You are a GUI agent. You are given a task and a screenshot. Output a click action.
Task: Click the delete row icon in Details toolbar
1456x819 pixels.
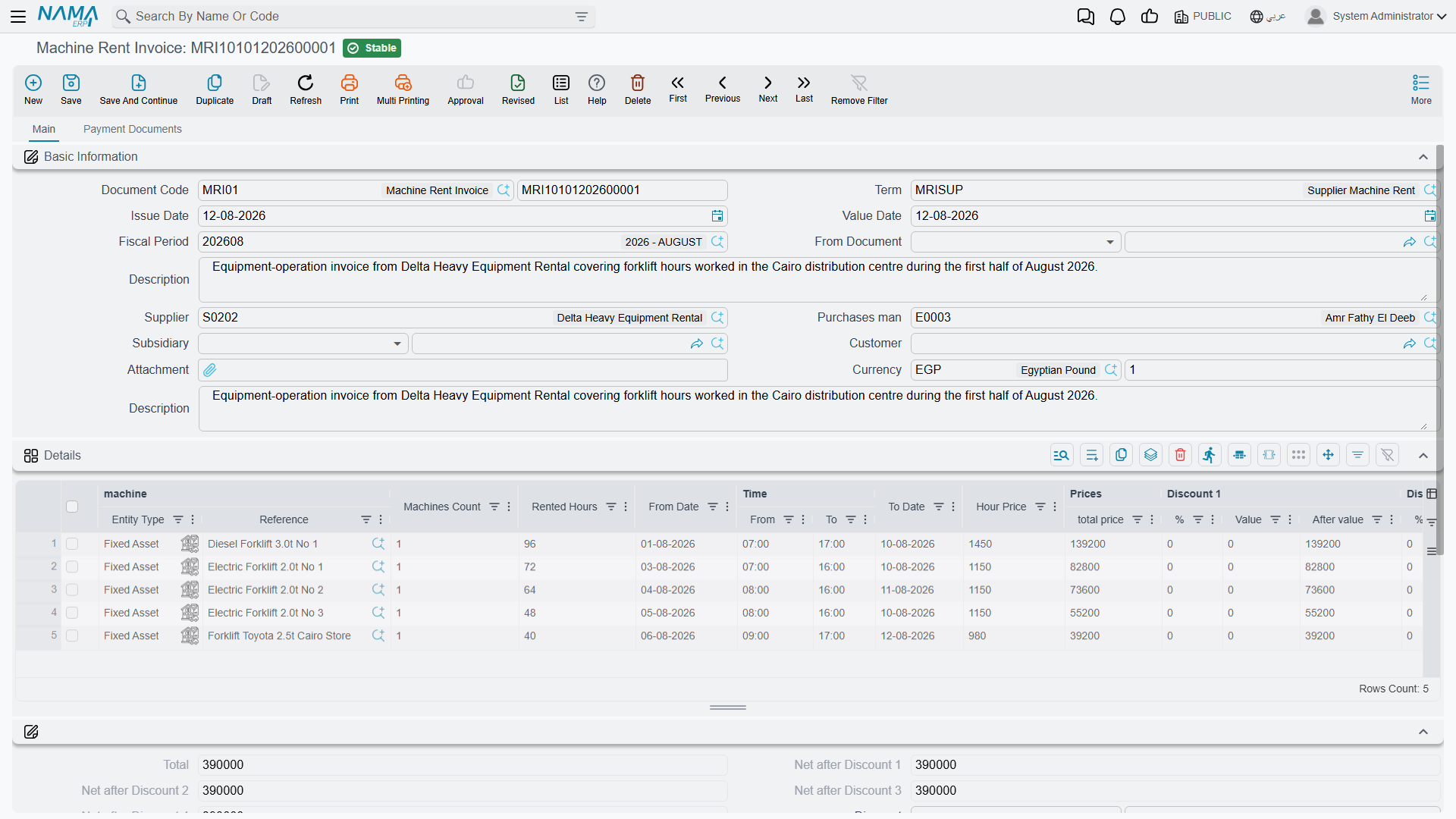1180,455
